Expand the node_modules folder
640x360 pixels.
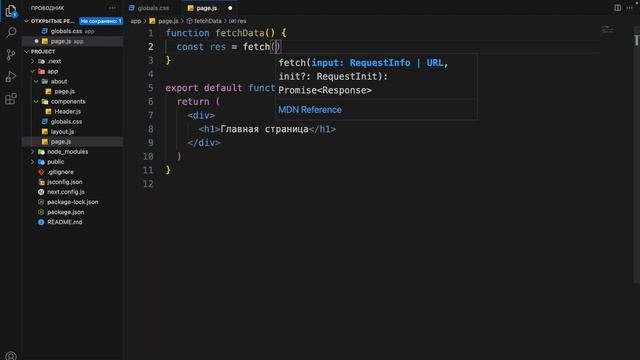click(32, 152)
